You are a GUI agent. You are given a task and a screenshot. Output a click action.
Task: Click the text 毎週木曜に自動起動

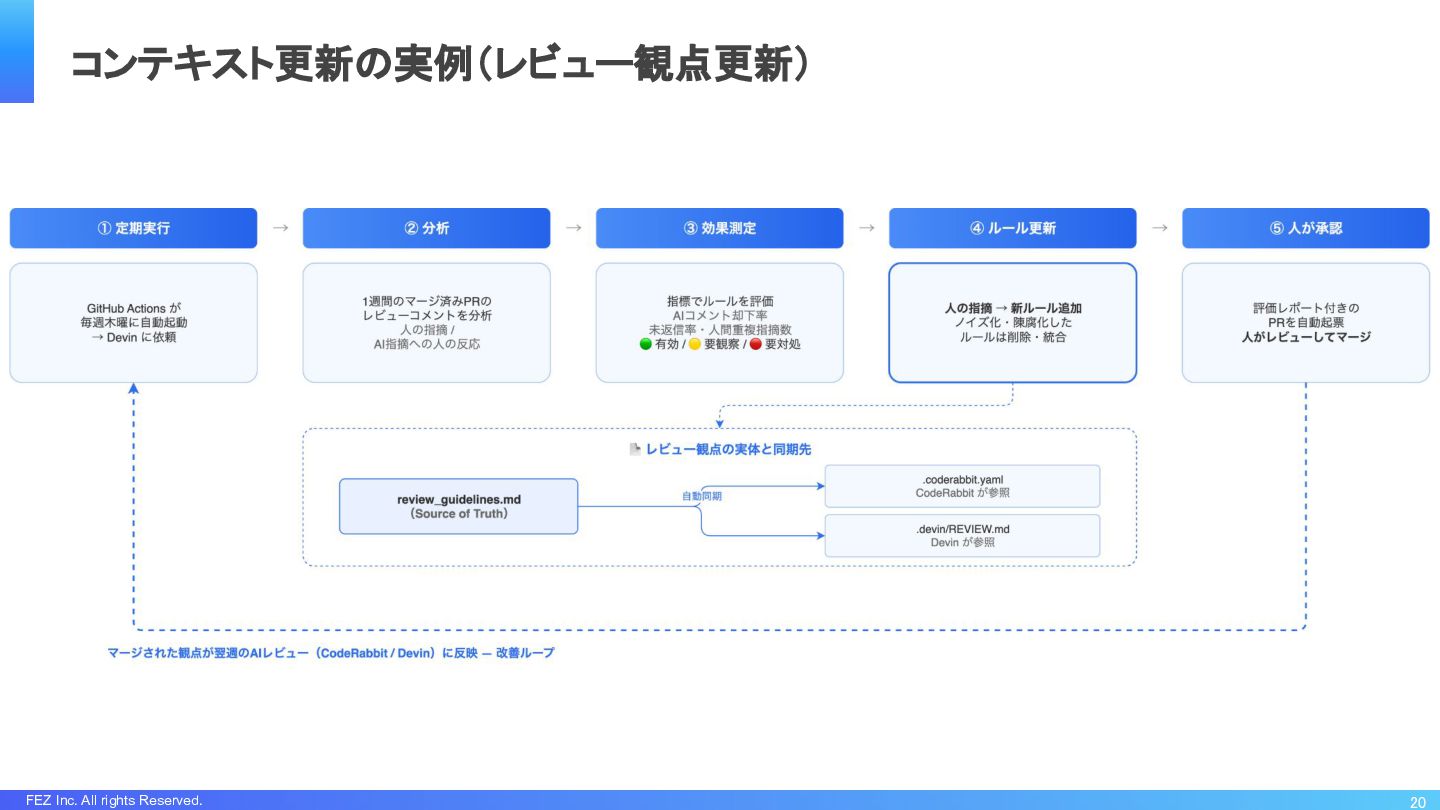[x=134, y=323]
